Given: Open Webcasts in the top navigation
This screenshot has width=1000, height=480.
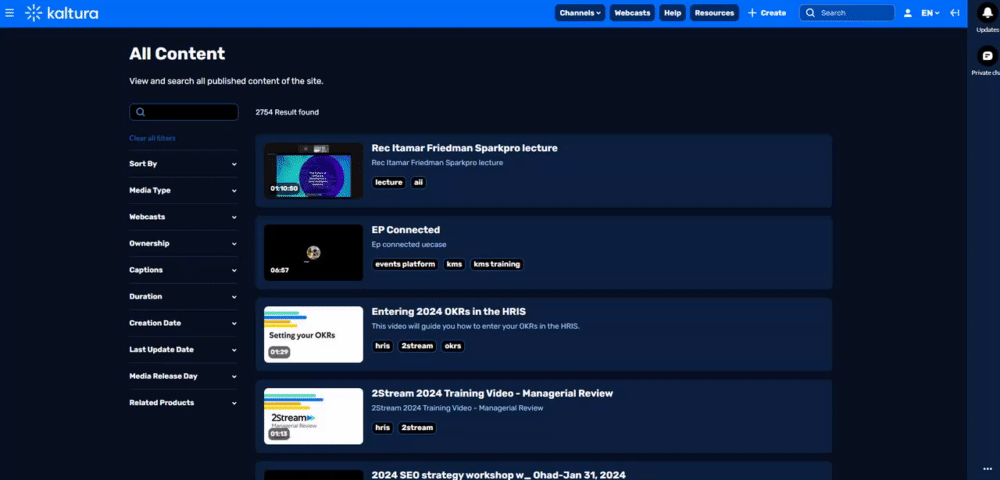Looking at the screenshot, I should (x=632, y=13).
